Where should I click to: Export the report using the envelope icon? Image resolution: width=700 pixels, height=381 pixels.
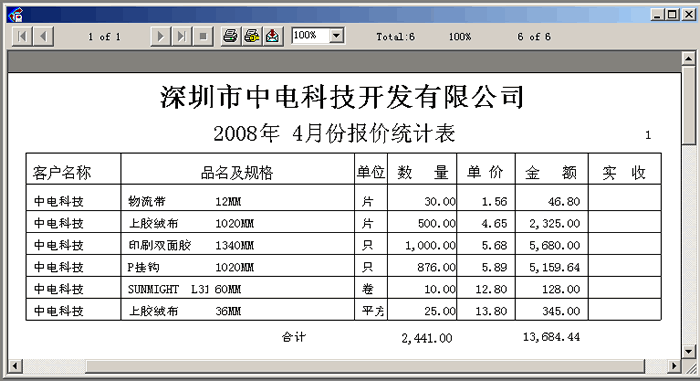(x=272, y=36)
